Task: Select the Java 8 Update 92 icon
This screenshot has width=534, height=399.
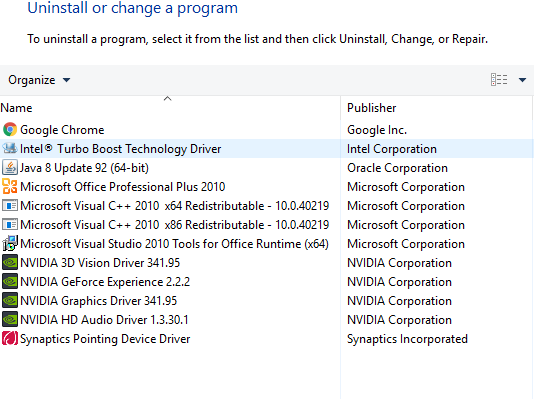Action: coord(10,168)
